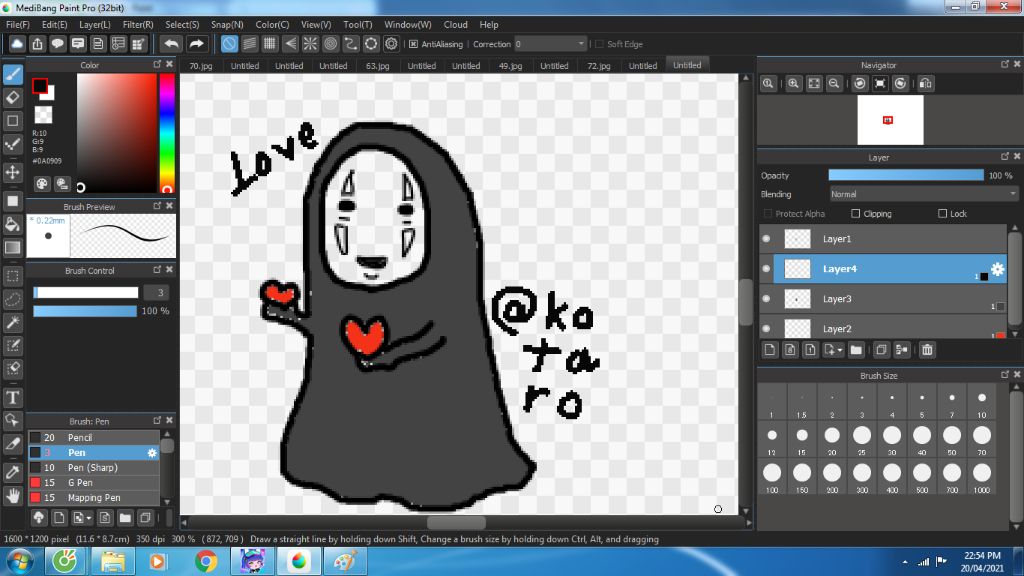Click the hue spectrum bar in Color panel
Viewport: 1024px width, 576px height.
[x=167, y=133]
